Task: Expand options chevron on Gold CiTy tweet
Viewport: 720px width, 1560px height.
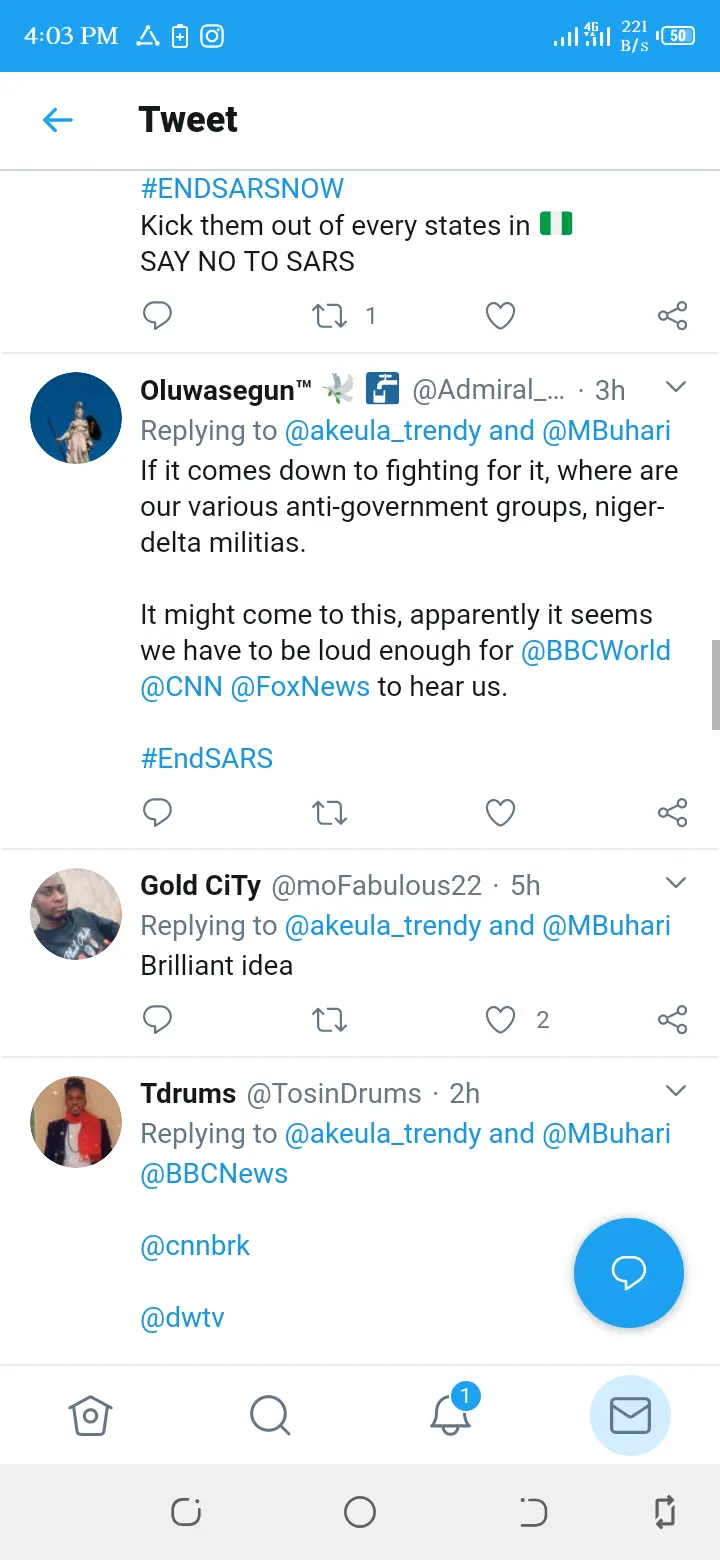Action: pyautogui.click(x=676, y=883)
